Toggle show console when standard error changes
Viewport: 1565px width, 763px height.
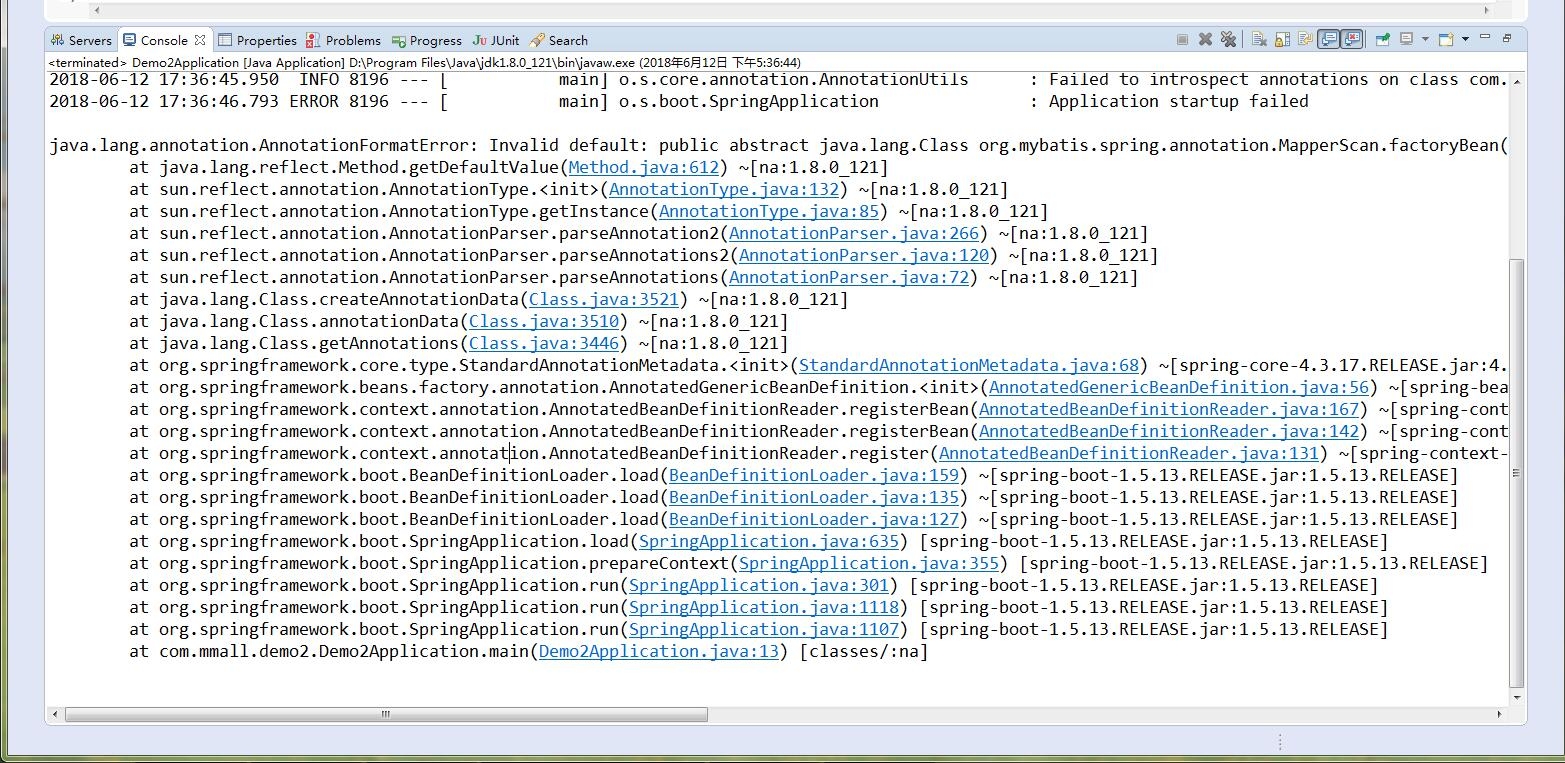pyautogui.click(x=1351, y=40)
